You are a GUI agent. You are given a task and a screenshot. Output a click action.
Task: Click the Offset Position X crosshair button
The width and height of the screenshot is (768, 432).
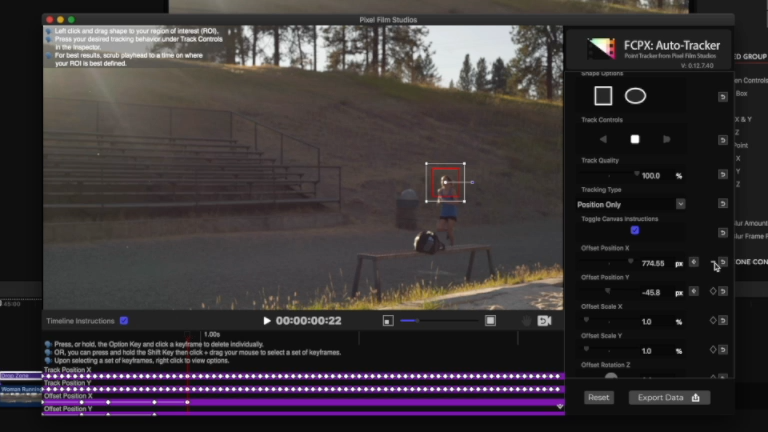(694, 262)
